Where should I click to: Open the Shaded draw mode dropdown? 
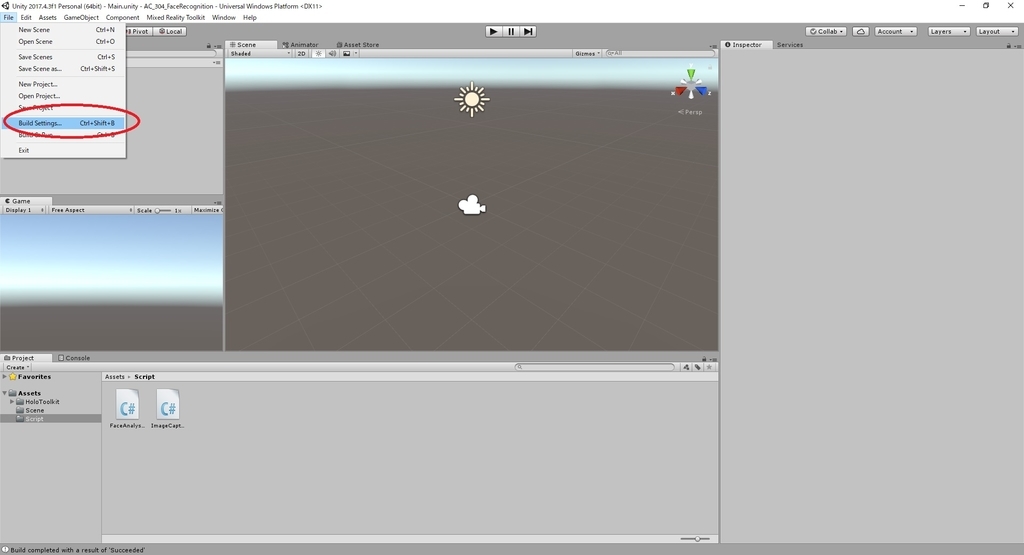260,54
